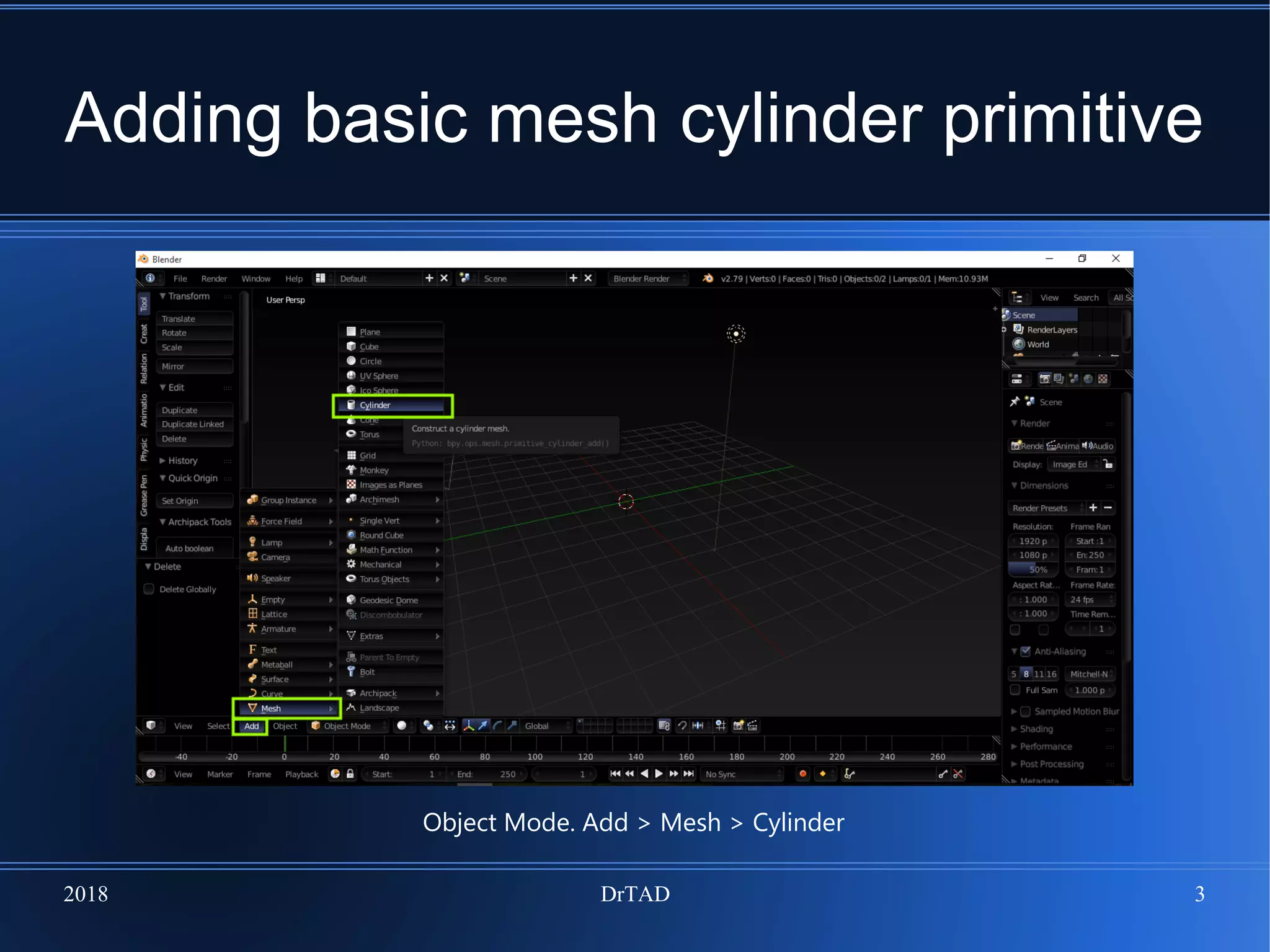Click the OpenGL render camera icon
Viewport: 1270px width, 952px height.
coord(738,726)
